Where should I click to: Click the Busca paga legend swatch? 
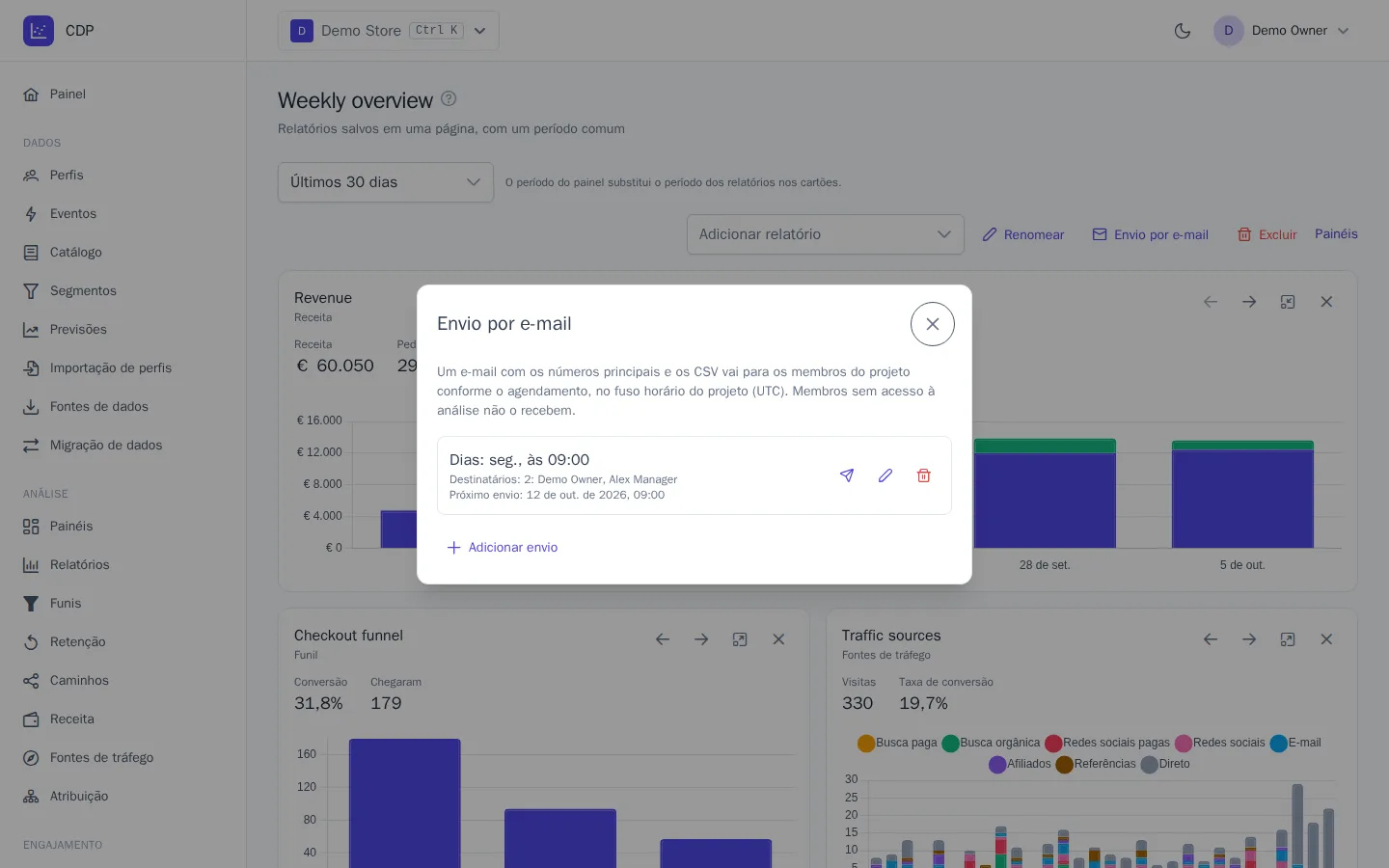[866, 743]
